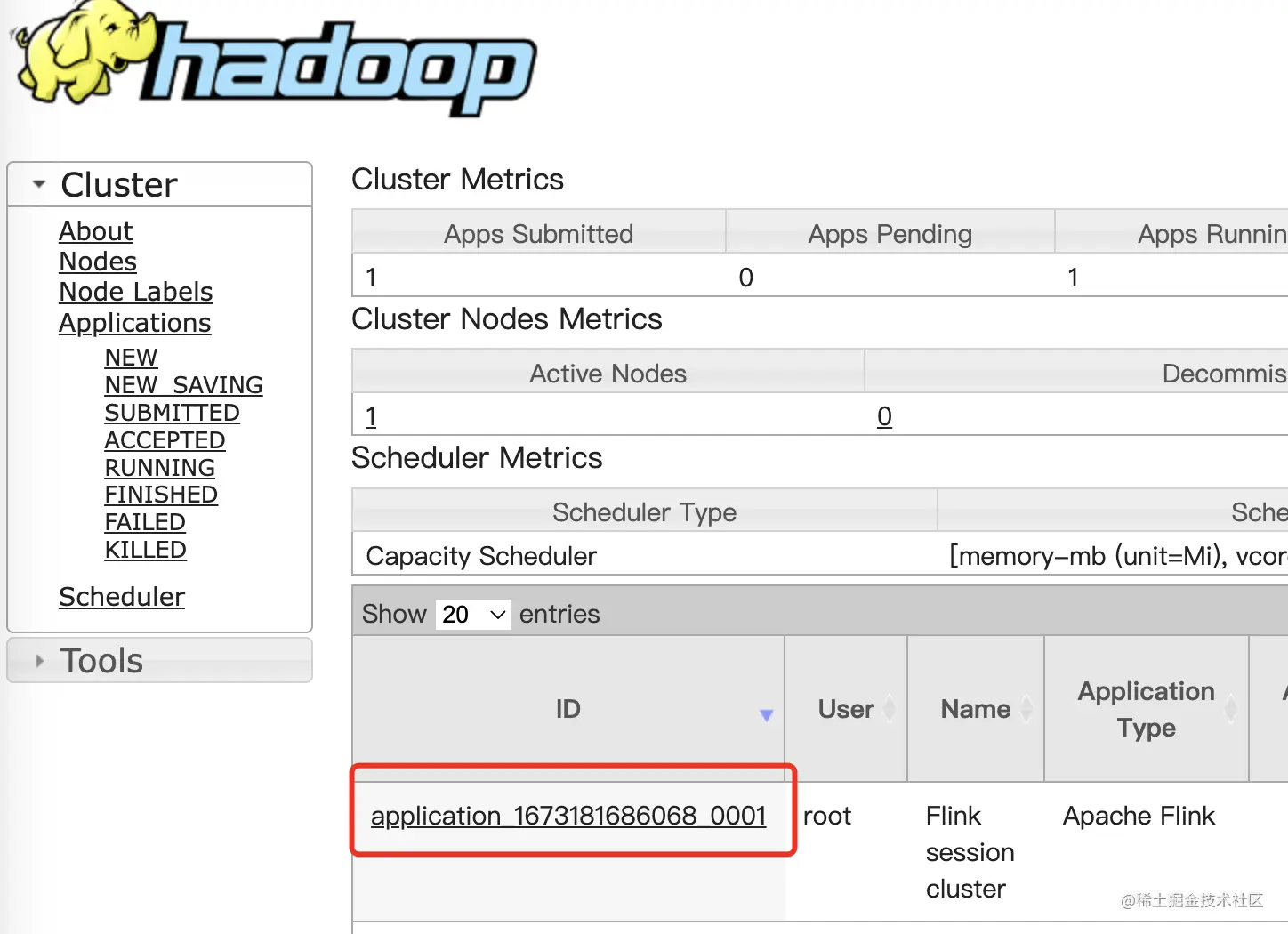
Task: Filter applications by FINISHED state
Action: click(161, 495)
